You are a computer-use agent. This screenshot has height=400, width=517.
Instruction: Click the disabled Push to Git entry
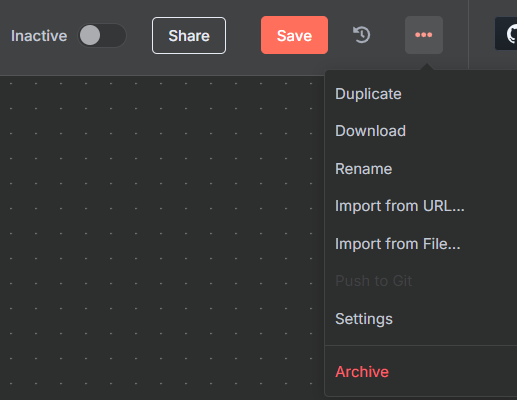tap(374, 281)
